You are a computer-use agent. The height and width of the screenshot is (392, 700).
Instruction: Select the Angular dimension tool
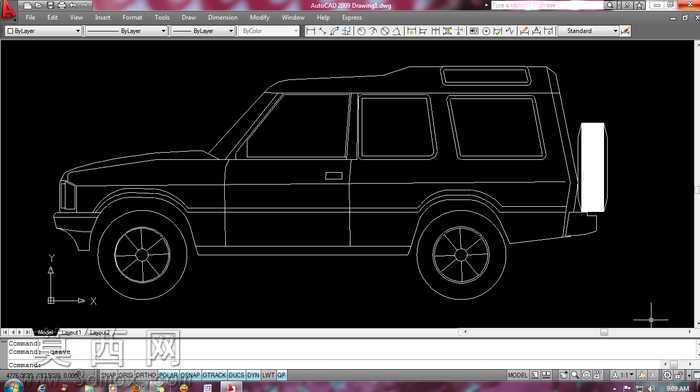[x=396, y=31]
